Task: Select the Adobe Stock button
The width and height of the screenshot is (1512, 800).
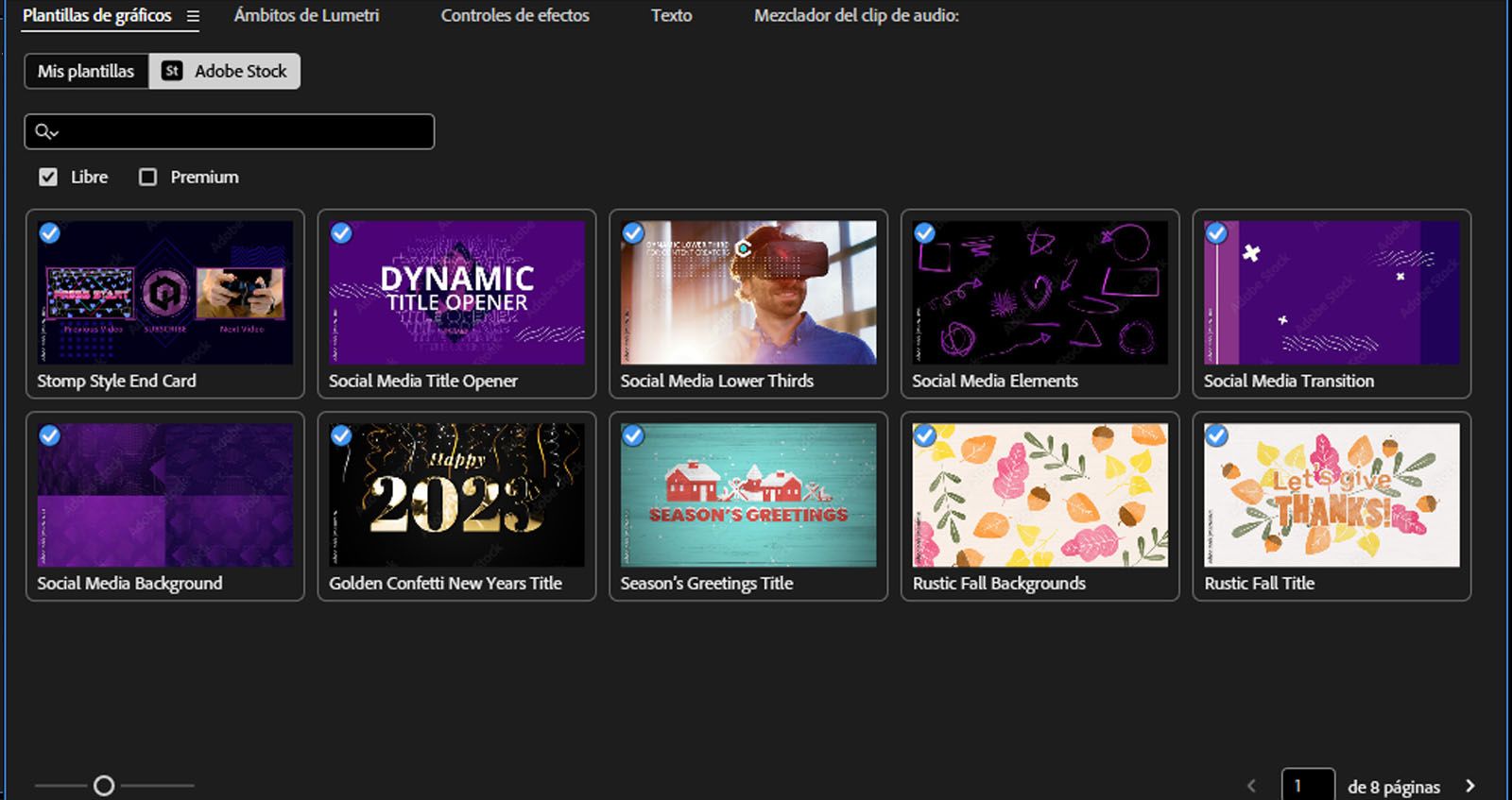Action: coord(225,71)
